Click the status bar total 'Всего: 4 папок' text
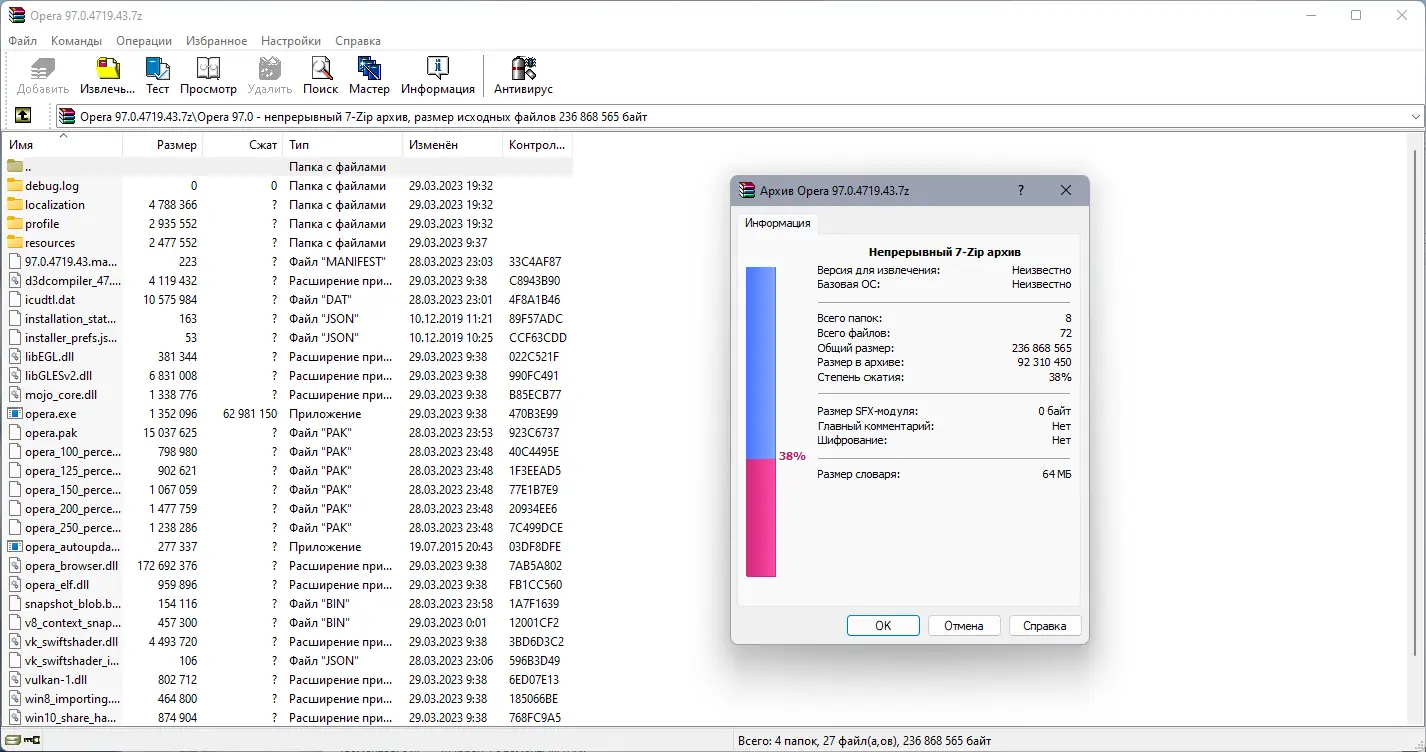Viewport: 1426px width, 752px height. [x=864, y=741]
